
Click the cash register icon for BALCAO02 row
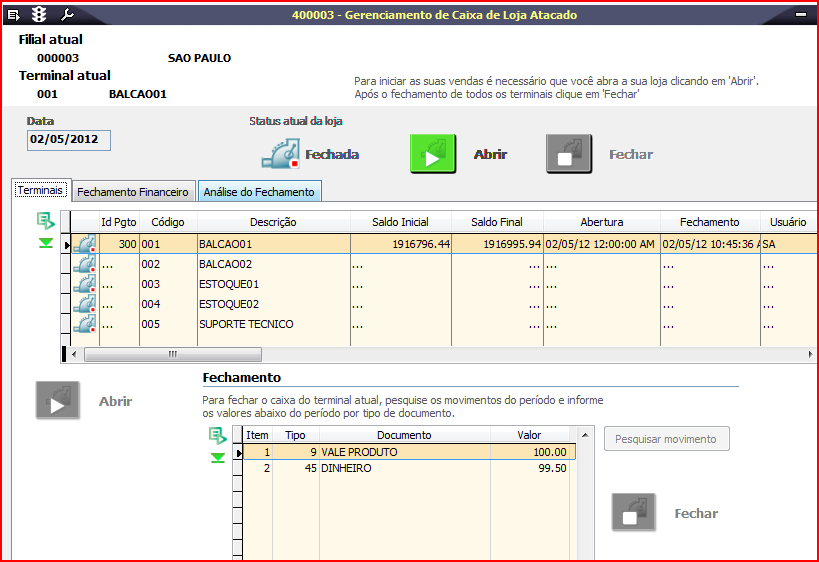[84, 264]
